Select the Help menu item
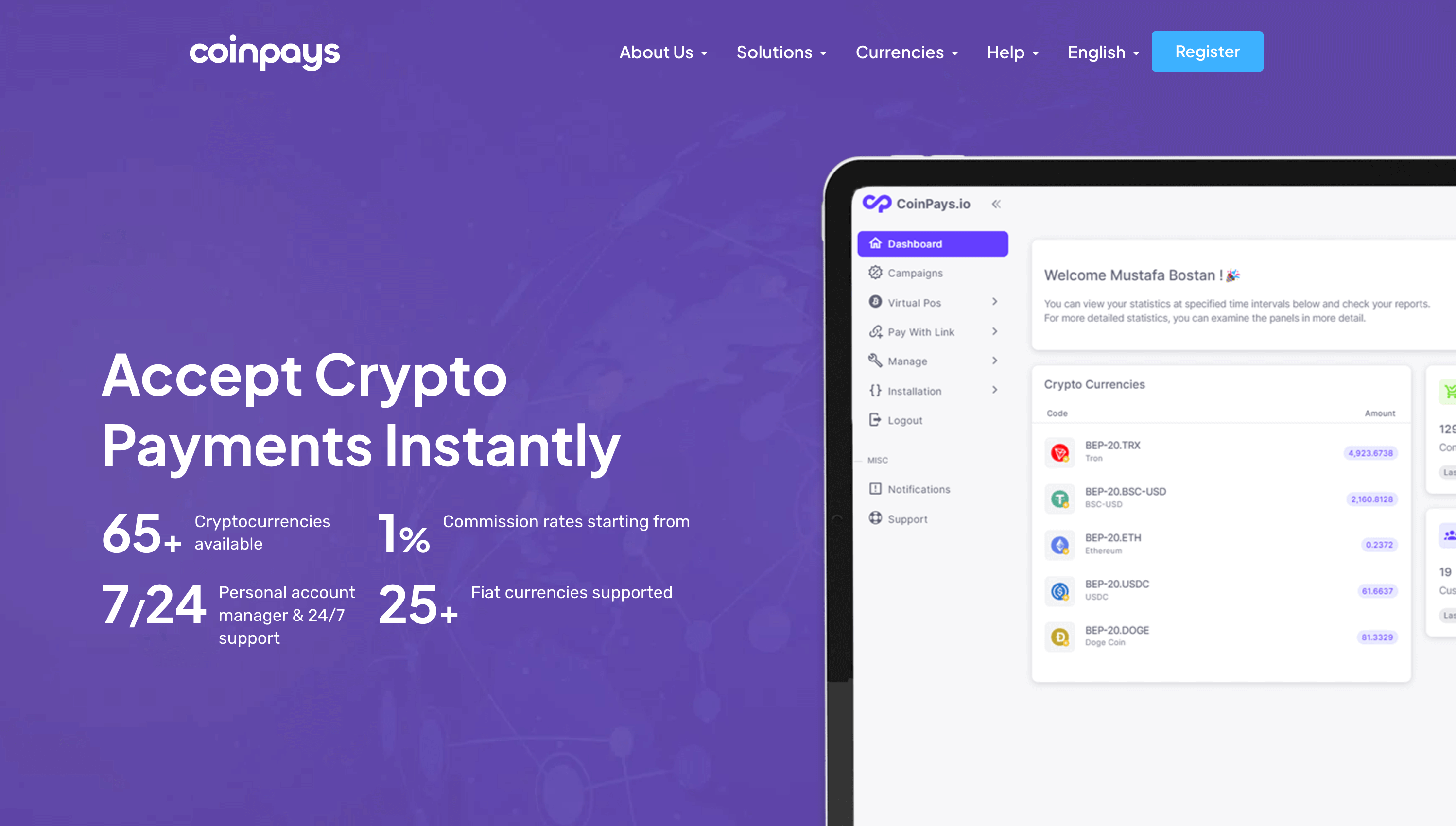This screenshot has height=826, width=1456. [x=1008, y=52]
